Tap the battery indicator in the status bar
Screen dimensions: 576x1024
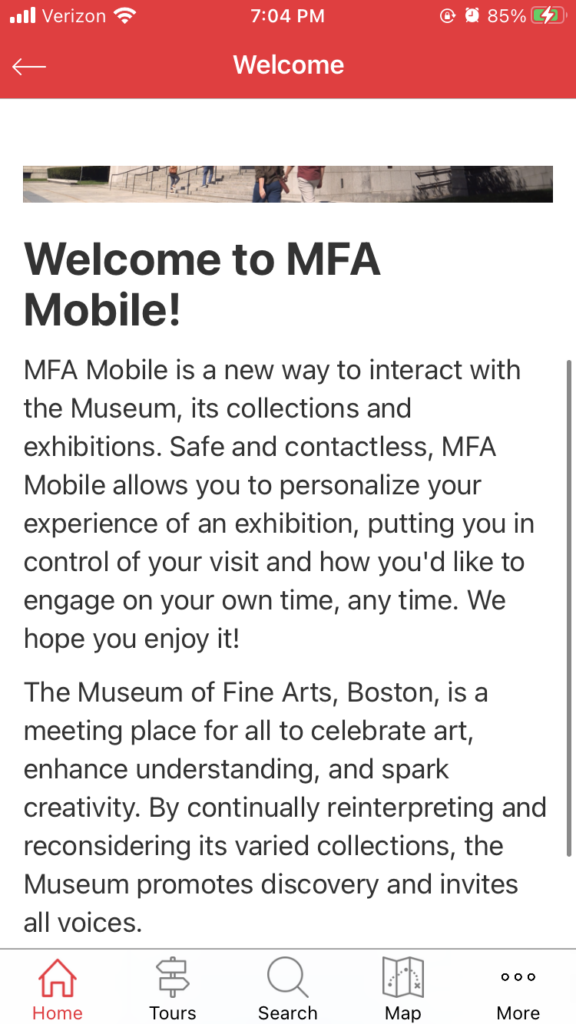point(547,16)
